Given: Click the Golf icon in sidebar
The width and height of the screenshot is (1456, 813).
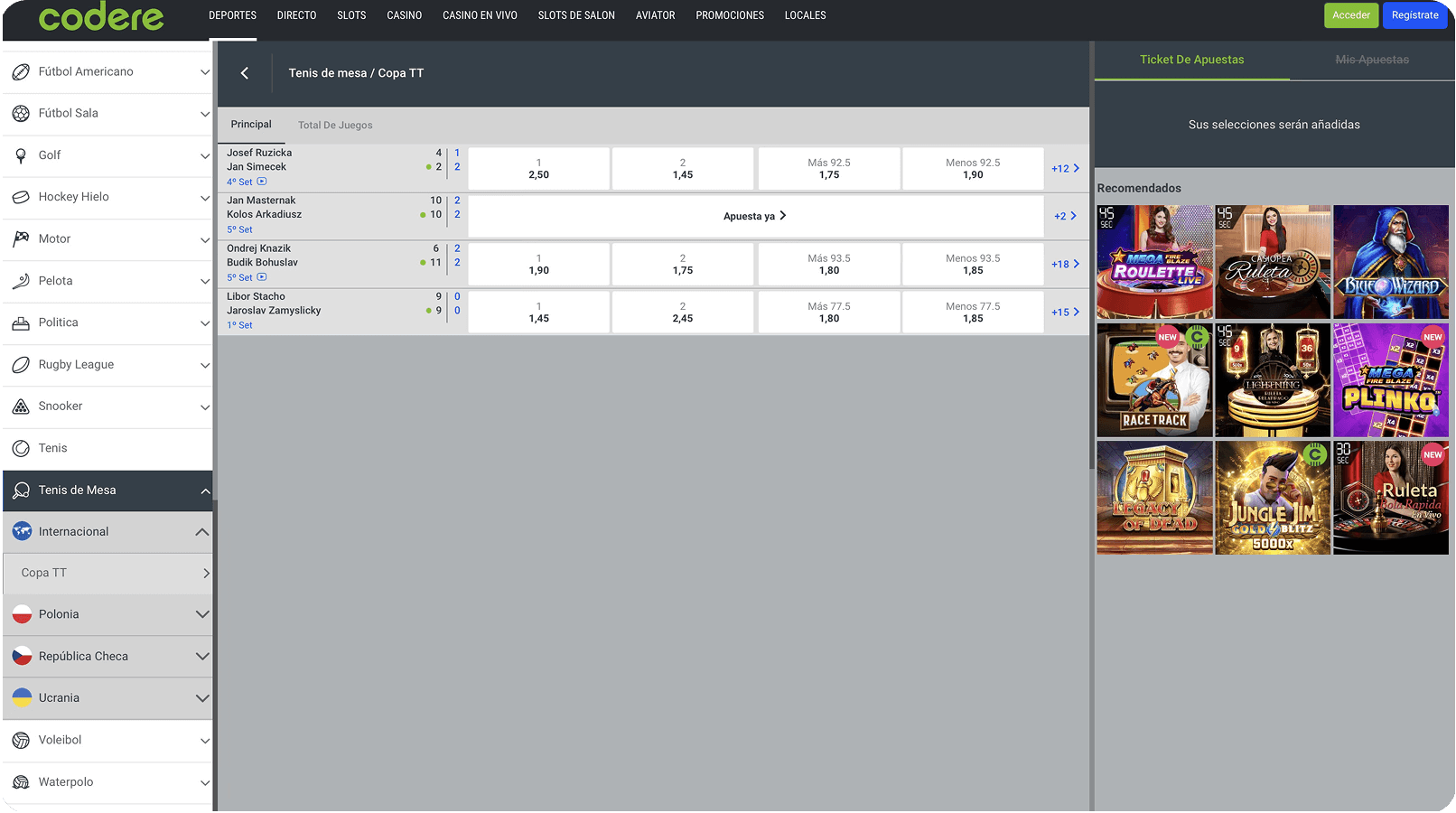Looking at the screenshot, I should pos(21,155).
